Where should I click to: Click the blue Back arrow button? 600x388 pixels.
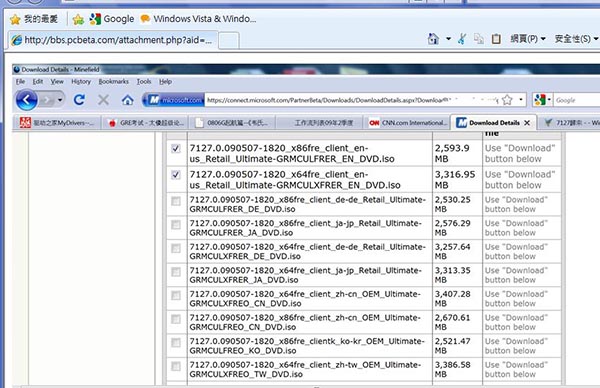tap(26, 100)
